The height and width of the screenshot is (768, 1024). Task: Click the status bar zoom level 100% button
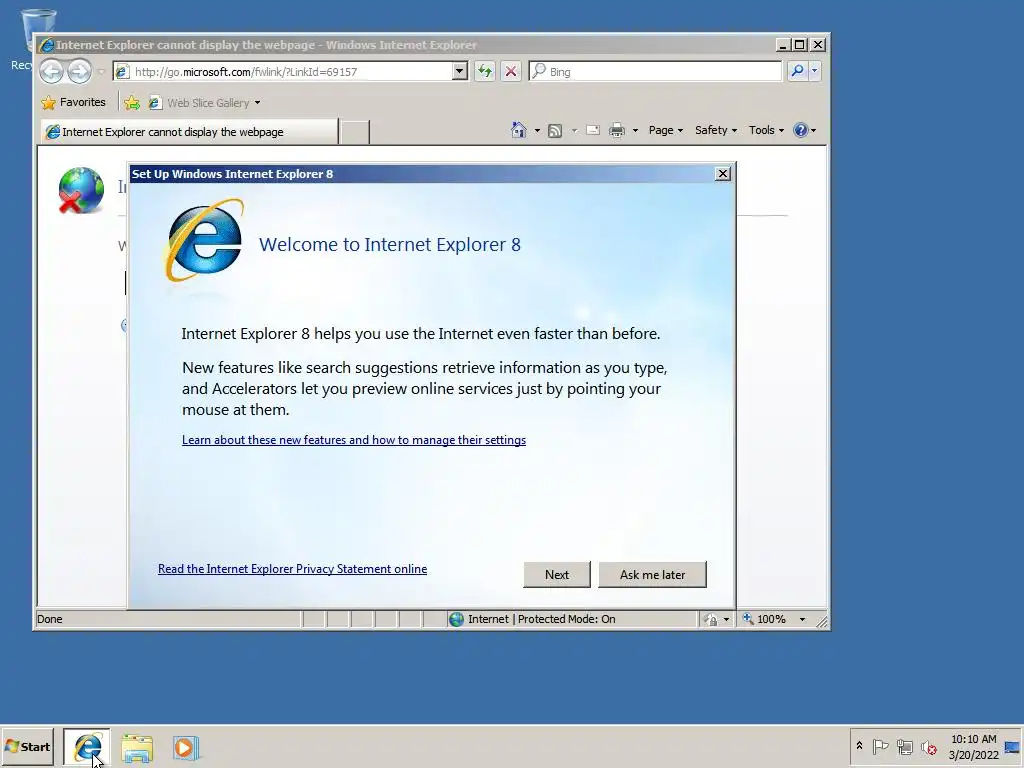[764, 619]
